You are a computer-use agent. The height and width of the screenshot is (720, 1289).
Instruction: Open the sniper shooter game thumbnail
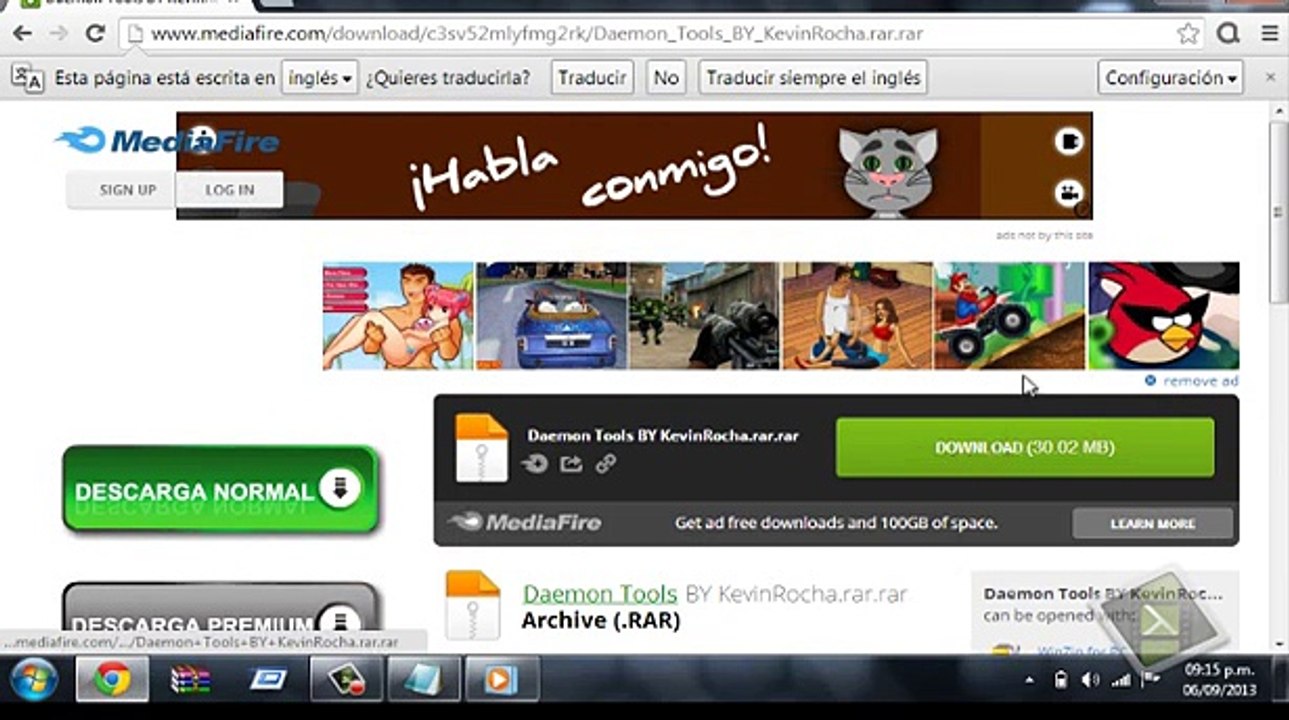704,316
